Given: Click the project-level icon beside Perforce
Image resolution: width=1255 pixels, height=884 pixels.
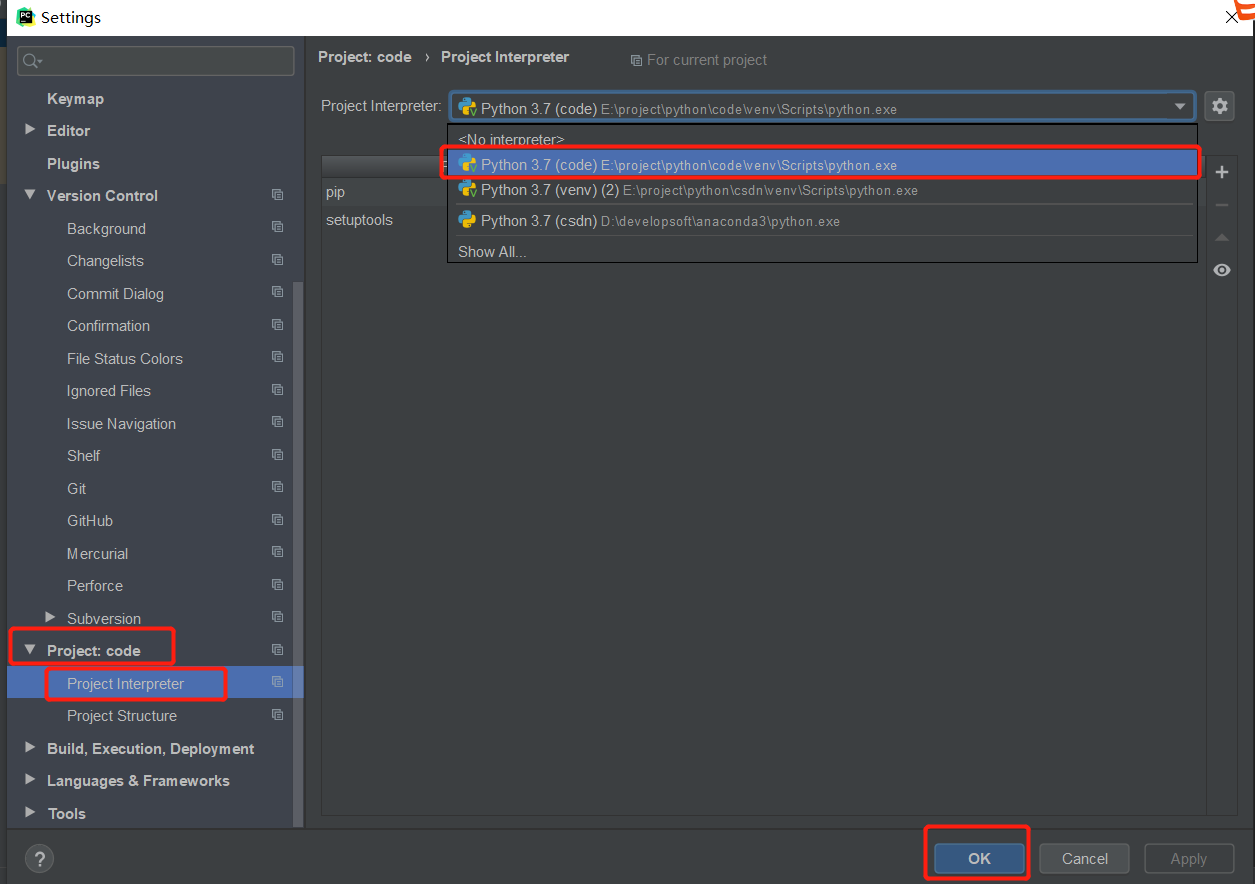Looking at the screenshot, I should coord(277,585).
